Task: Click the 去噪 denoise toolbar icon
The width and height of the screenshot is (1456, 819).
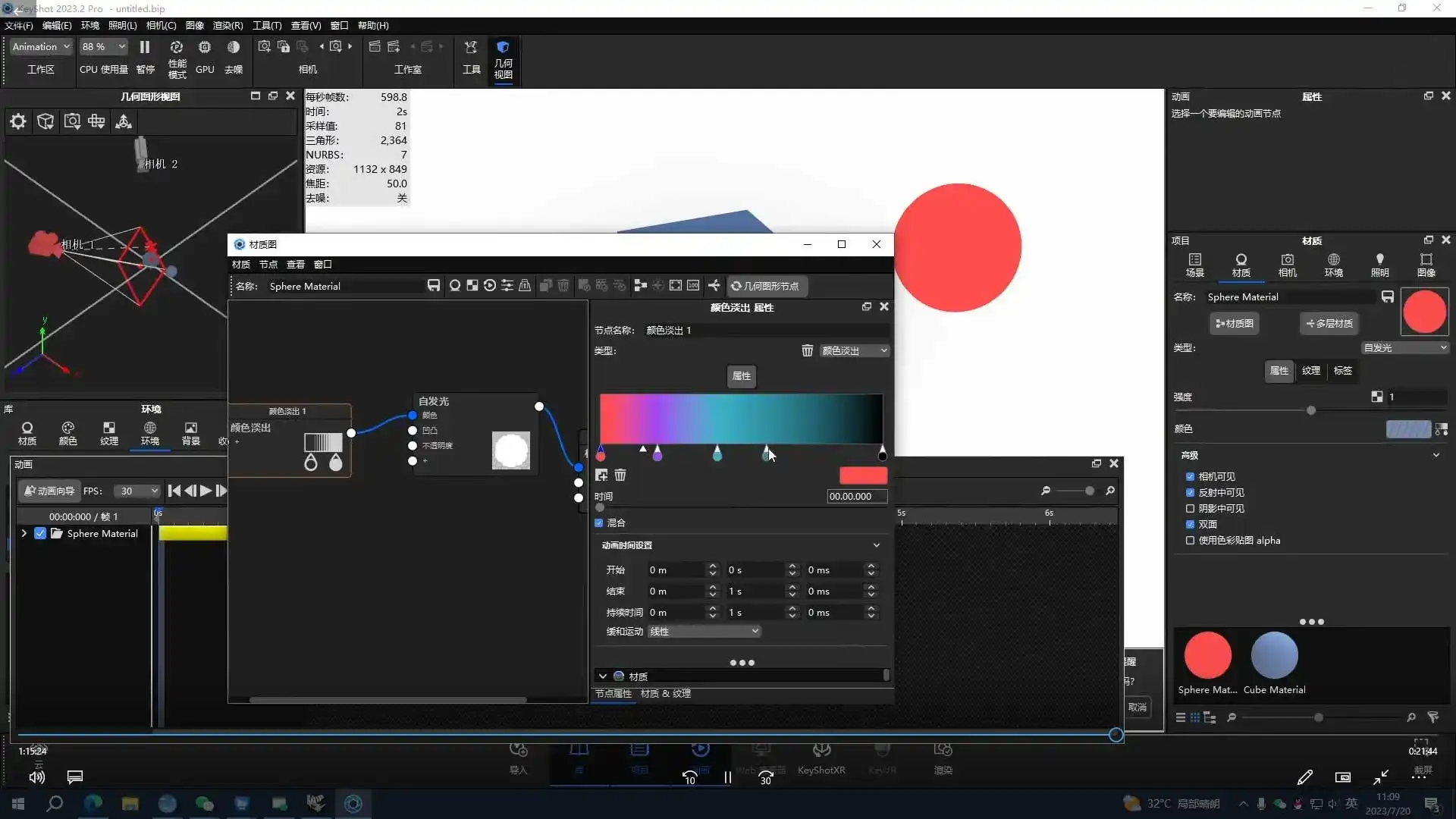Action: [x=234, y=47]
